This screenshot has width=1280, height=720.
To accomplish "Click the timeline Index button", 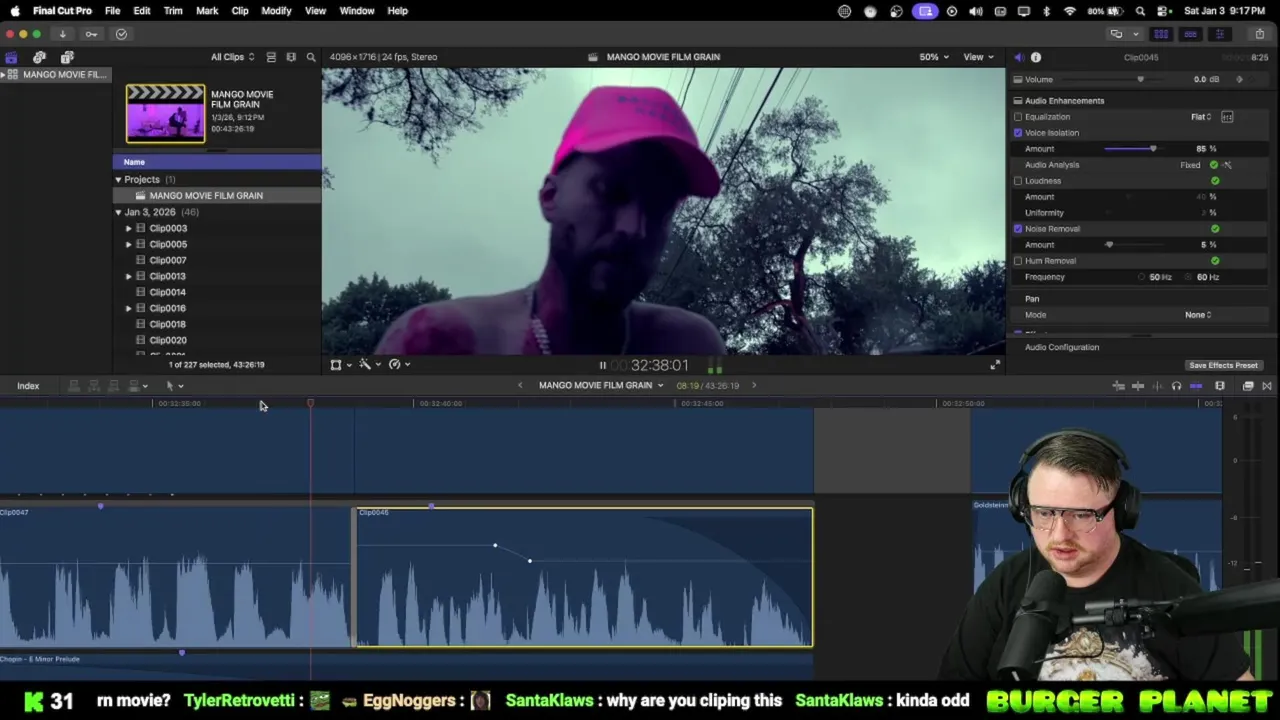I will click(28, 386).
